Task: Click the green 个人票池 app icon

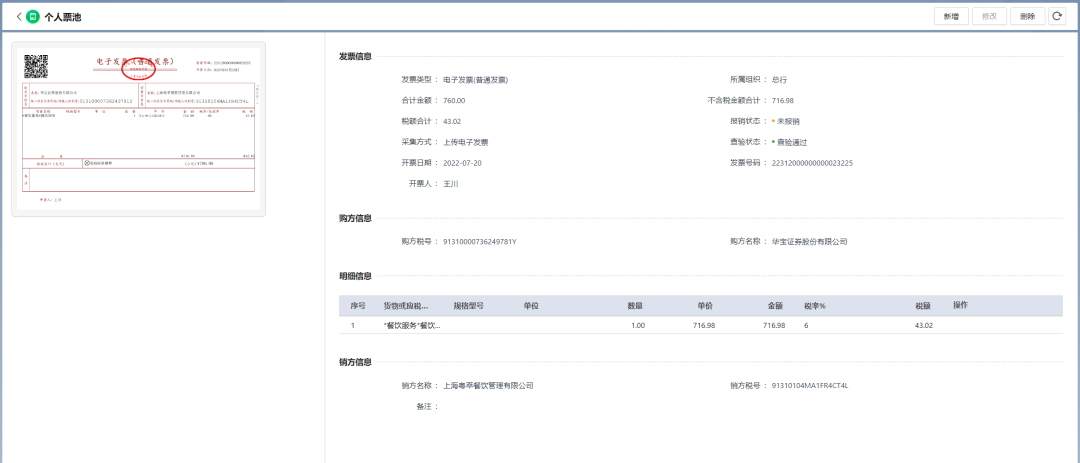Action: [33, 17]
